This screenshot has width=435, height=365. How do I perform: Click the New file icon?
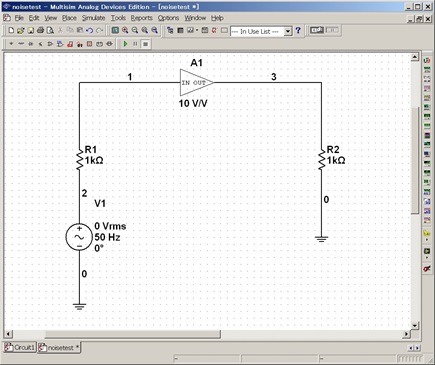[x=11, y=31]
